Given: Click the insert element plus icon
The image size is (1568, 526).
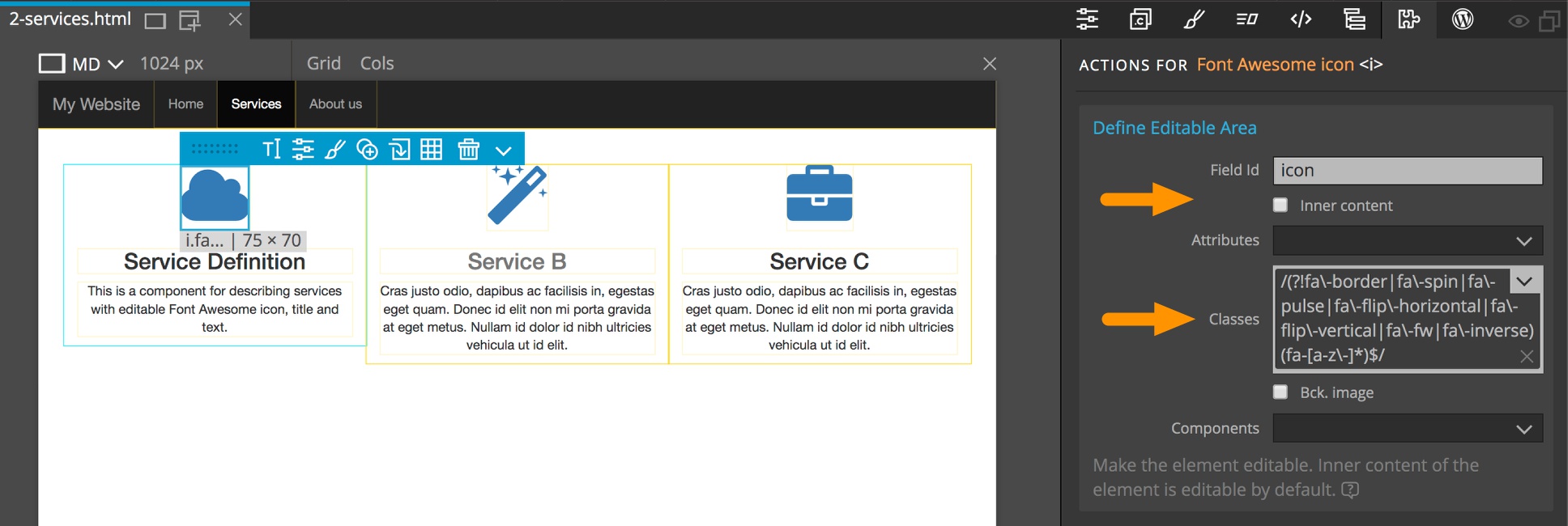Looking at the screenshot, I should click(367, 149).
